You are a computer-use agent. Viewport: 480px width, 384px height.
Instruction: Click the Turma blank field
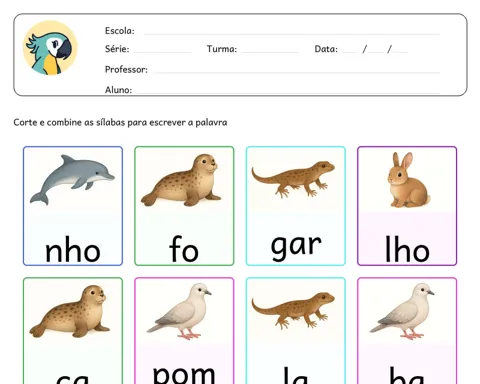(270, 51)
